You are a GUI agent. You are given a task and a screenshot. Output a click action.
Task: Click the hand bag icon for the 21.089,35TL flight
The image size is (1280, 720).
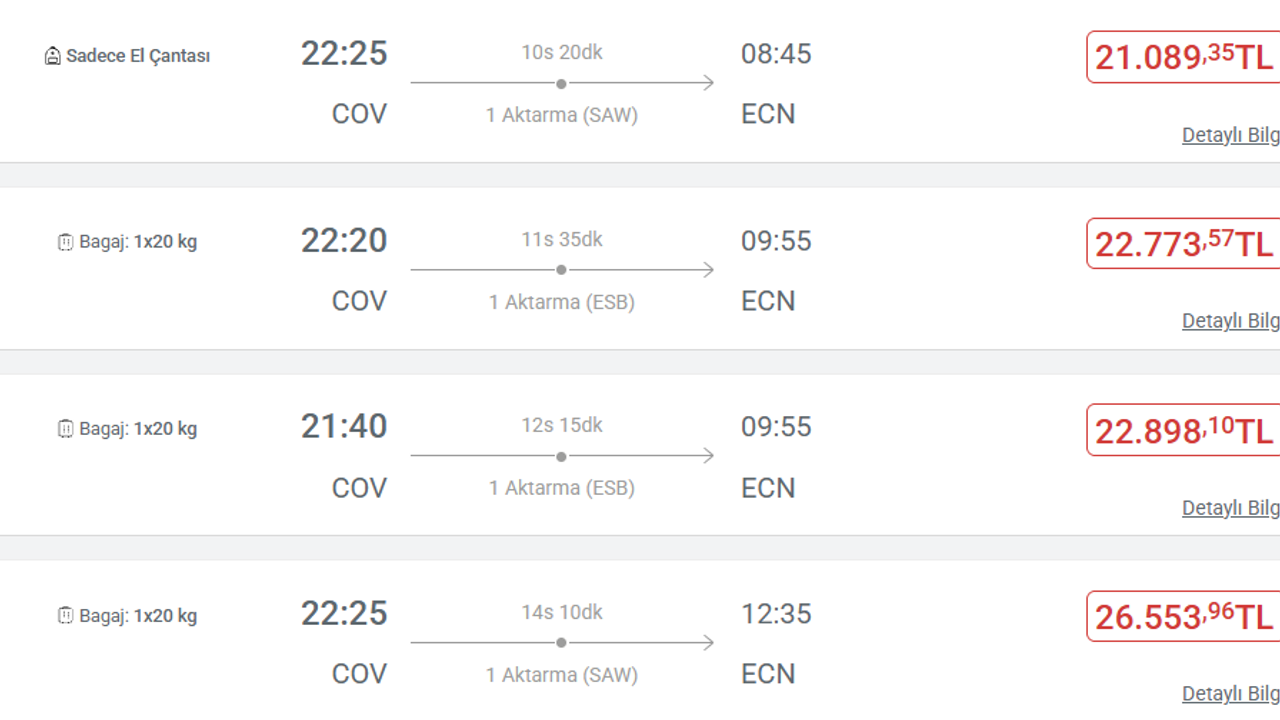(53, 56)
